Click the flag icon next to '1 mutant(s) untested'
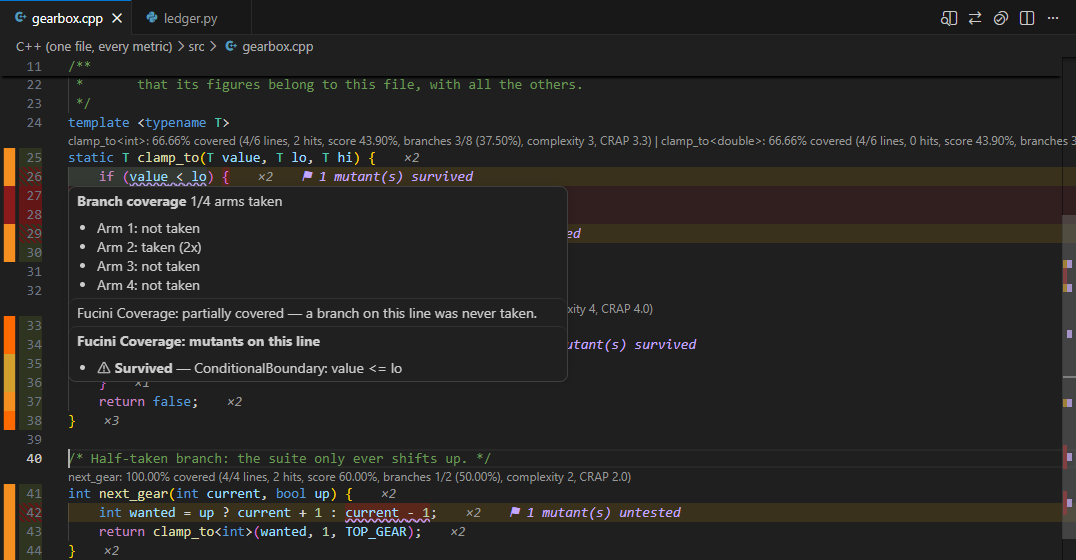This screenshot has width=1076, height=560. [515, 512]
